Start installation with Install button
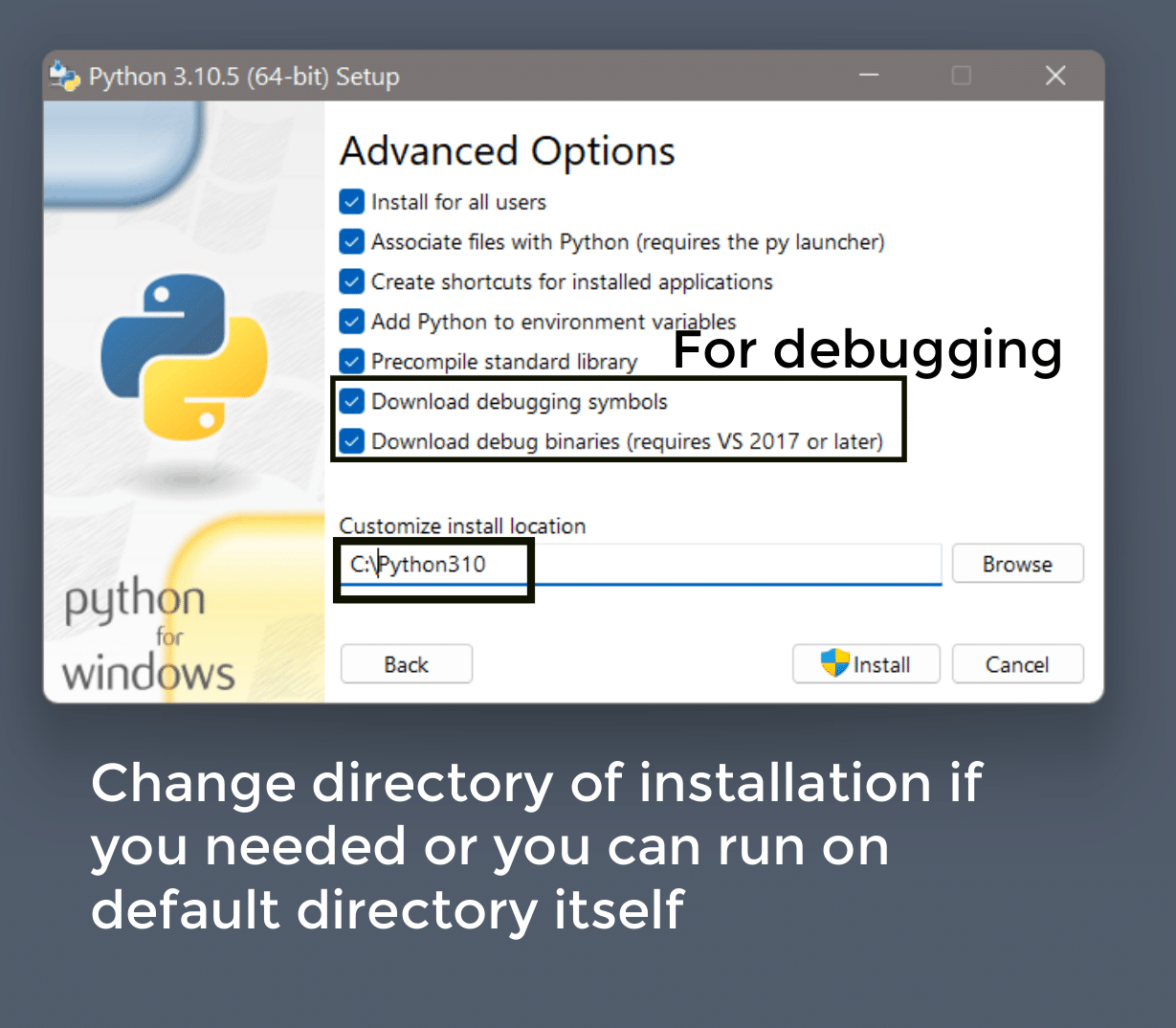The width and height of the screenshot is (1176, 1028). (x=866, y=664)
